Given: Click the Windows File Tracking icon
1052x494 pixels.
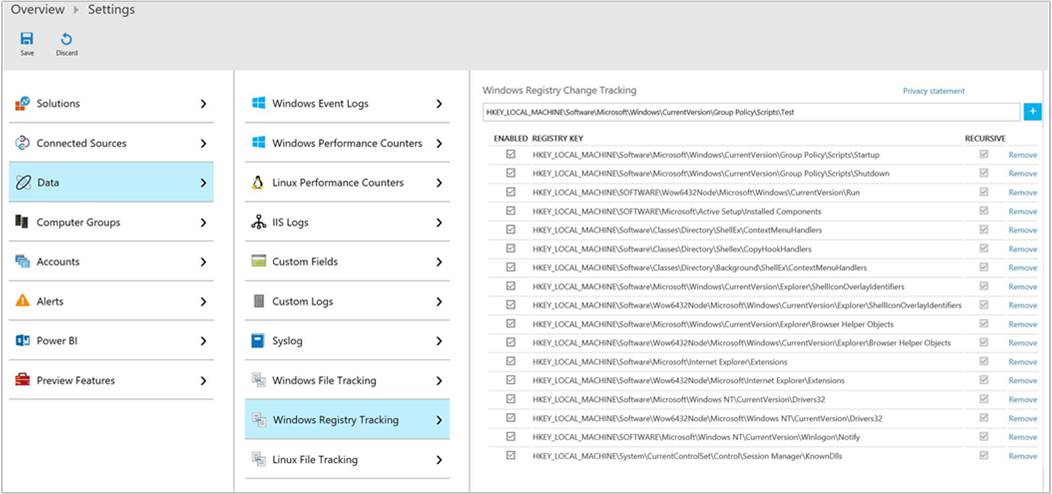Looking at the screenshot, I should pos(258,380).
